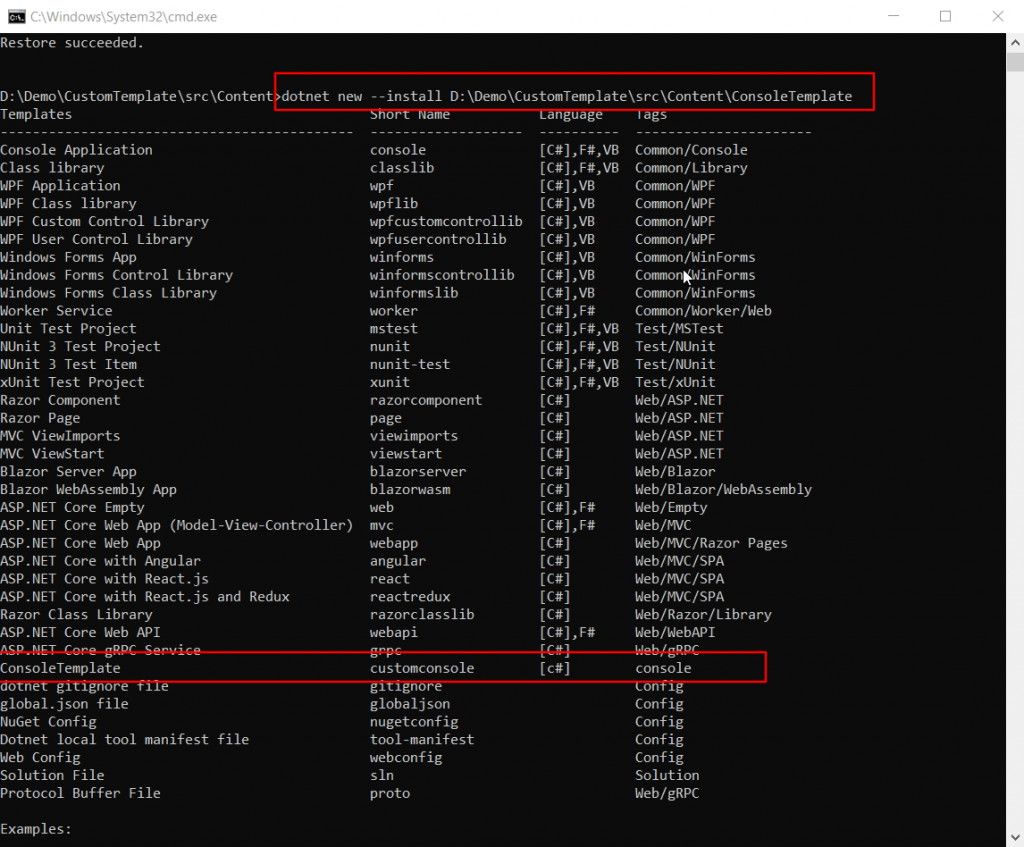Click the vertical scrollbar thumb

tap(1015, 63)
